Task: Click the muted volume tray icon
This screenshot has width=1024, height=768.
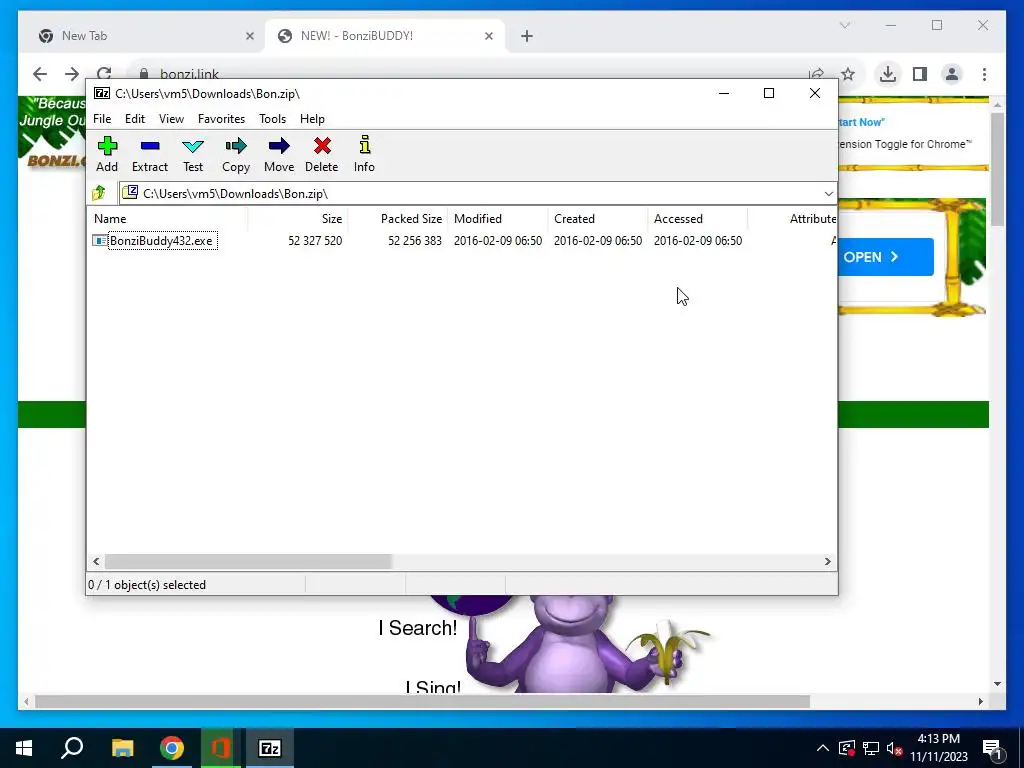Action: tap(895, 748)
